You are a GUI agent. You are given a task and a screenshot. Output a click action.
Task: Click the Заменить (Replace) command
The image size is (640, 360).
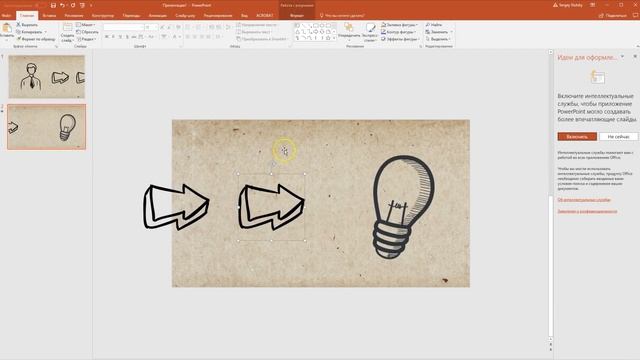point(437,32)
